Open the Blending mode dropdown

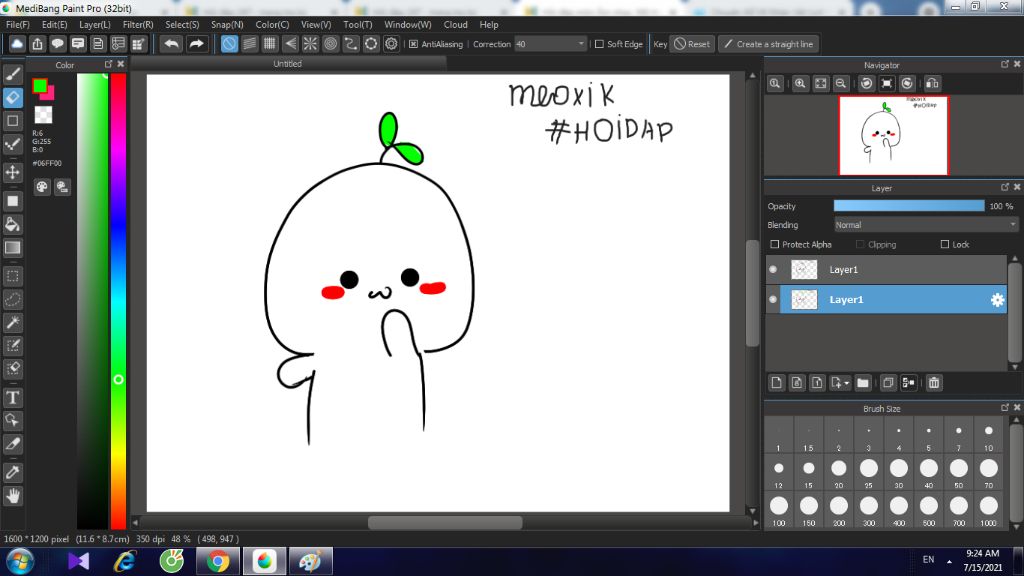(x=926, y=225)
